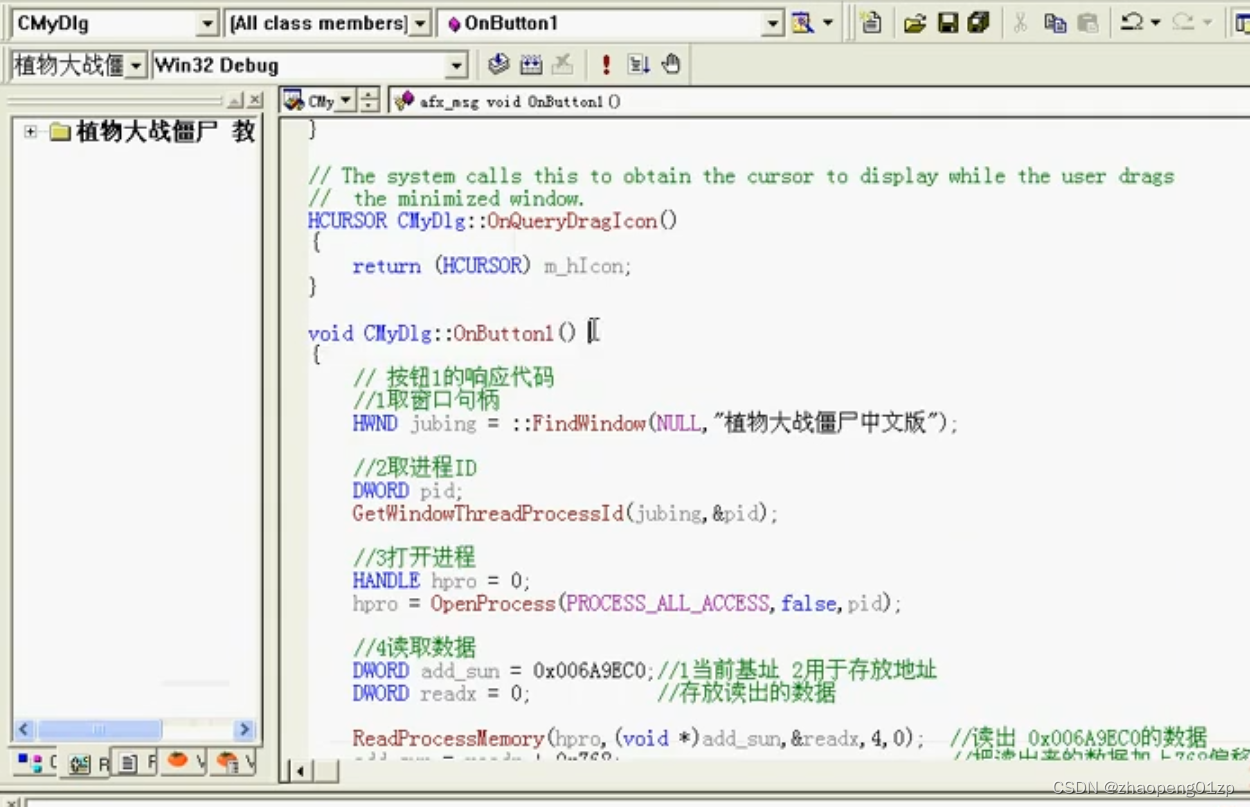Viewport: 1250px width, 807px height.
Task: Close the workspace panel with X
Action: [256, 100]
